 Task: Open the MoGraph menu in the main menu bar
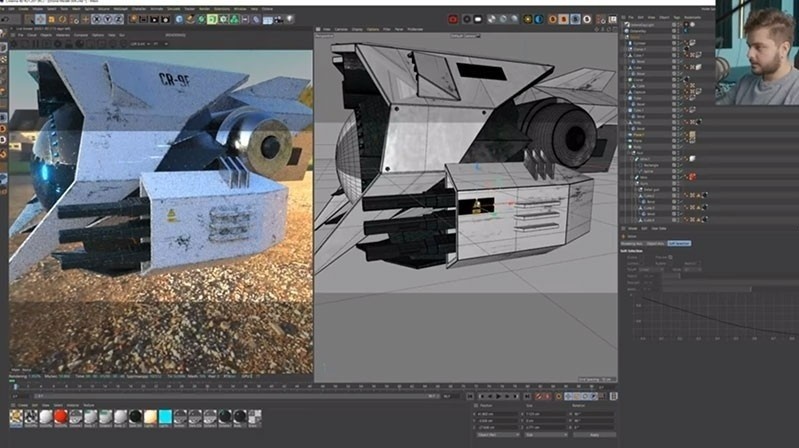(120, 9)
